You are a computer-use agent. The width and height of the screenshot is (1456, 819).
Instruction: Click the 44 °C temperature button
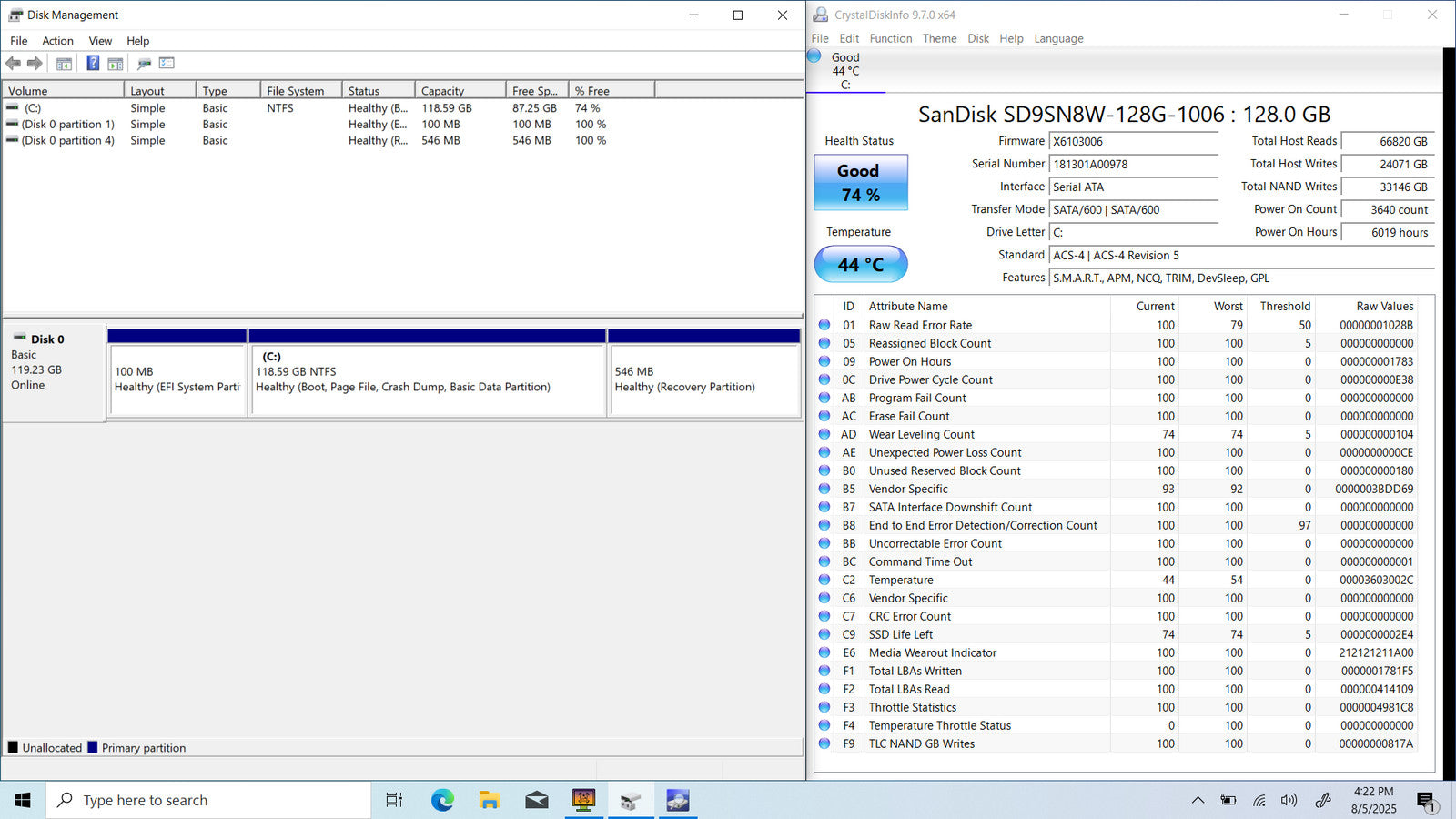coord(860,264)
